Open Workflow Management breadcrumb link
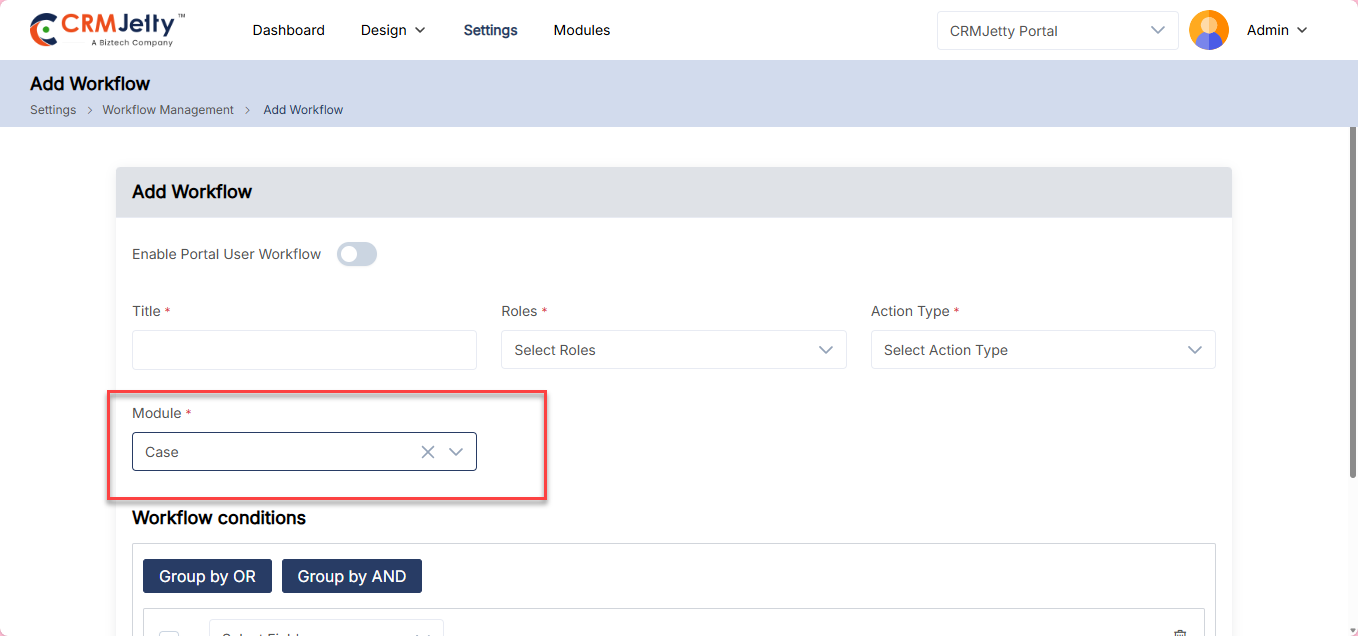Viewport: 1358px width, 636px height. tap(168, 110)
